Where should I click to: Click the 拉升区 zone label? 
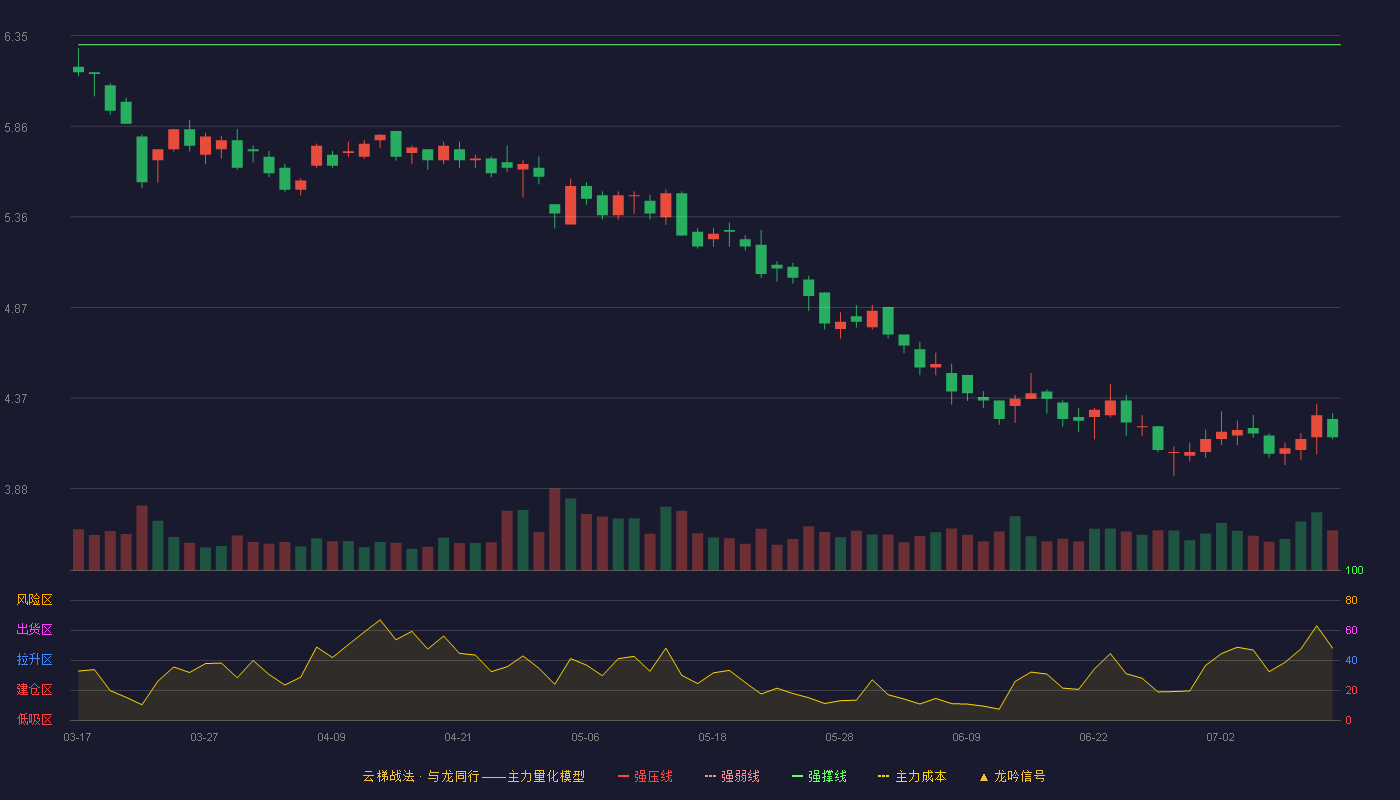click(34, 660)
